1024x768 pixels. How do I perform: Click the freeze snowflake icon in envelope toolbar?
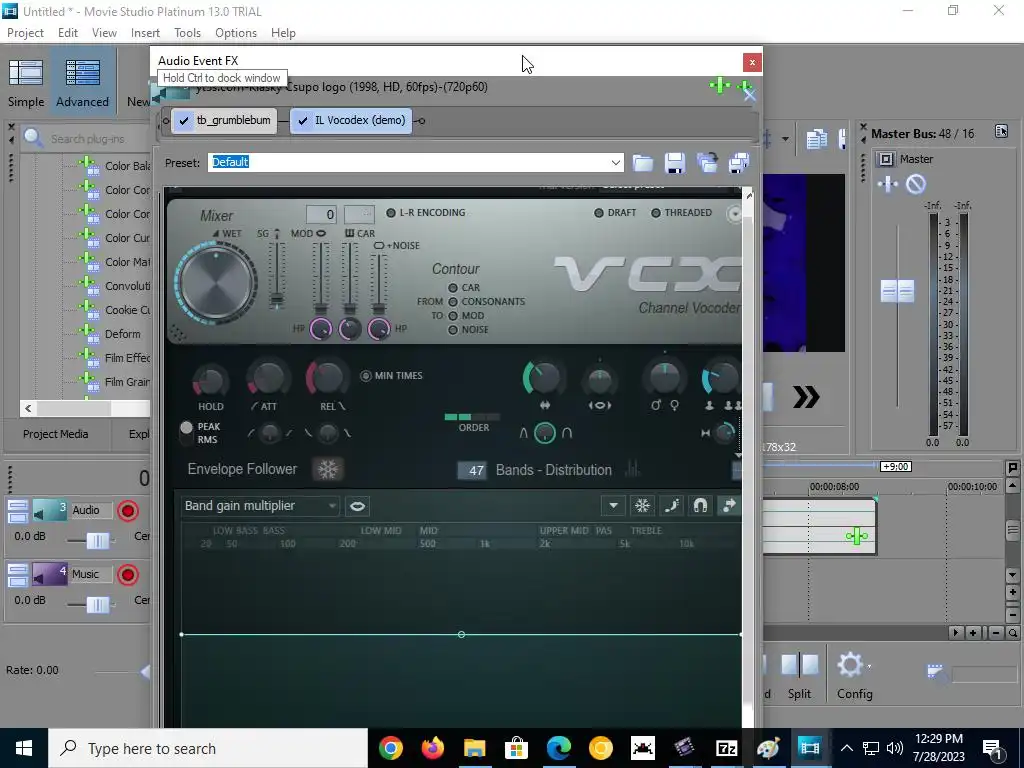click(643, 505)
